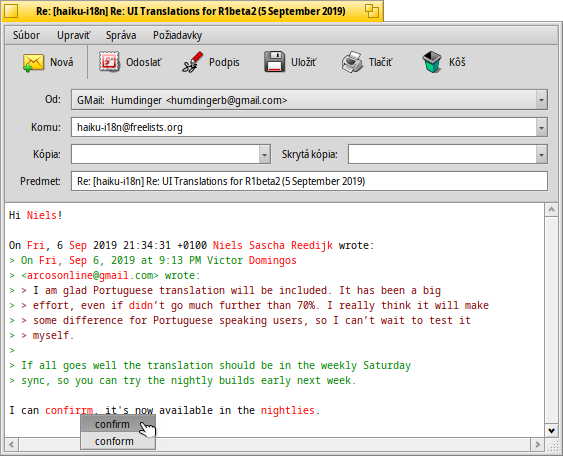Click the Odoslať send stamp icon
The width and height of the screenshot is (563, 456).
pos(109,62)
